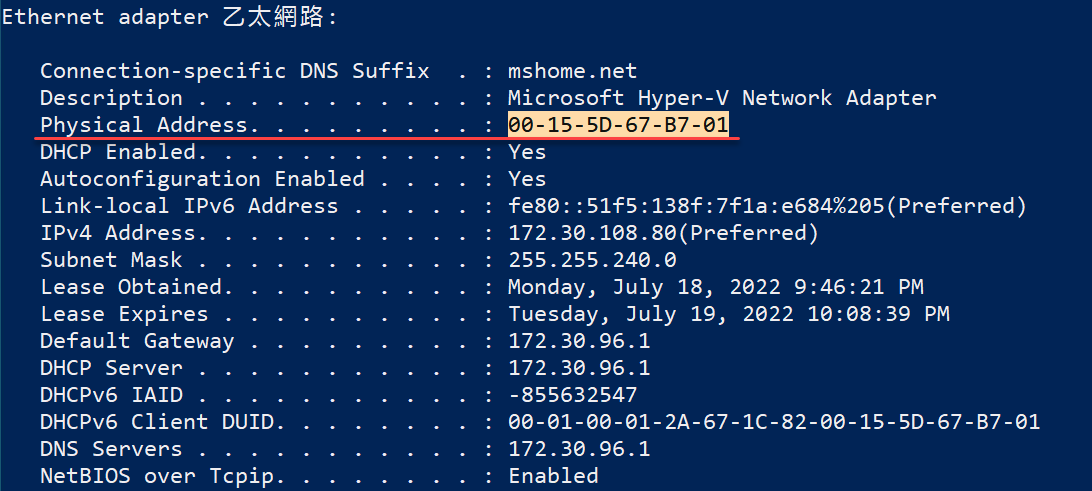Click the Autoconfiguration Enabled Yes value
Image resolution: width=1092 pixels, height=491 pixels.
click(527, 179)
